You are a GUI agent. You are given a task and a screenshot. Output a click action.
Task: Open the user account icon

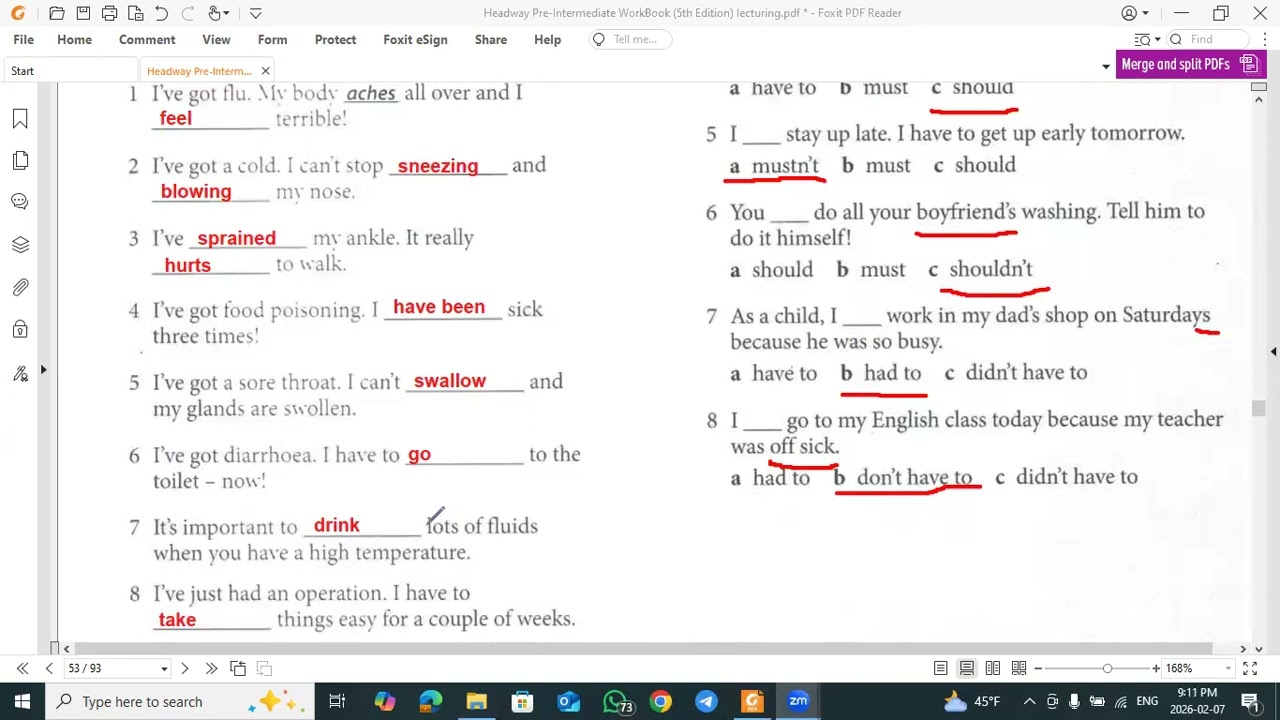coord(1129,13)
